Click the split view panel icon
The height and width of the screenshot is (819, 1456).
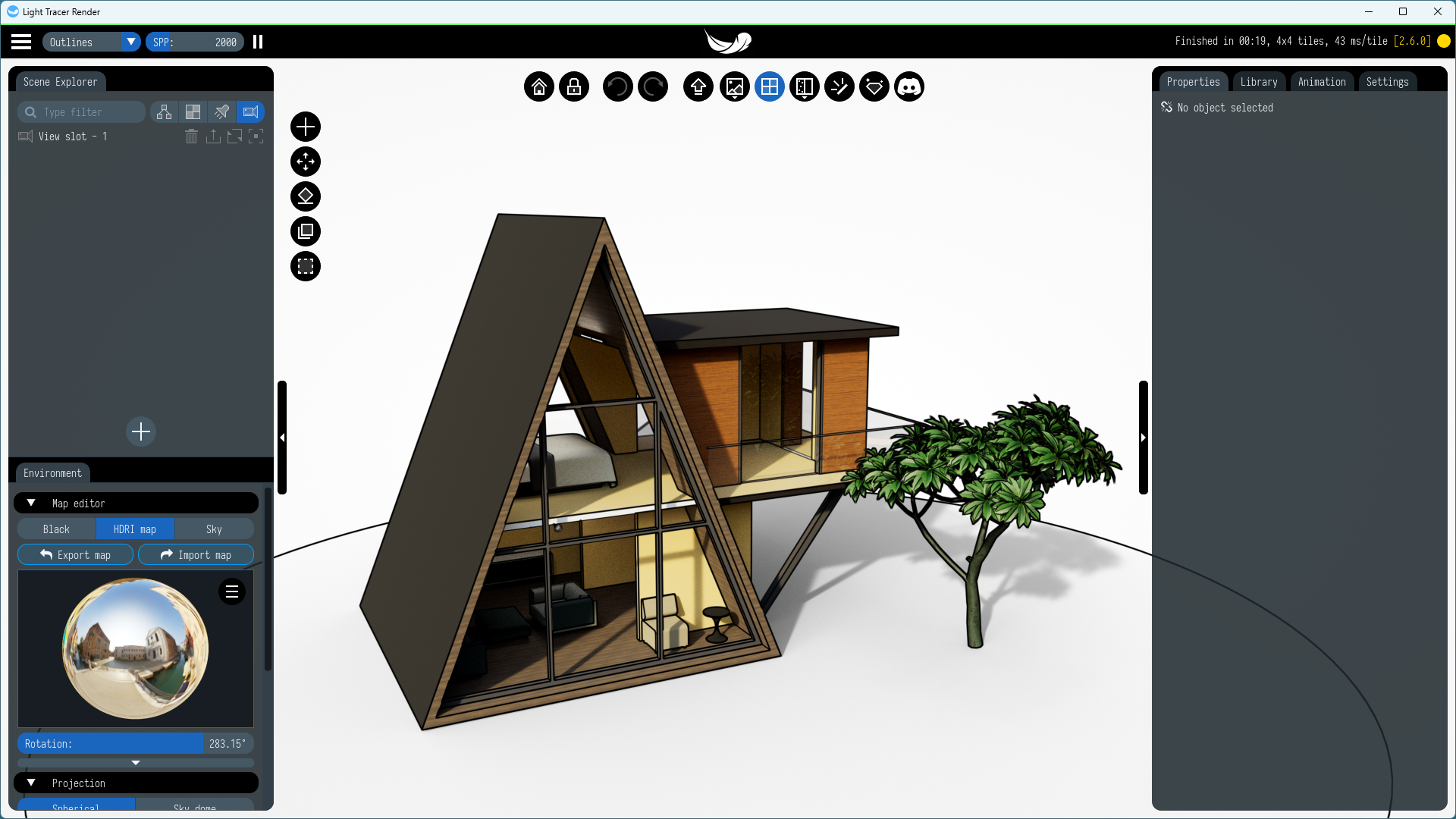[x=804, y=87]
